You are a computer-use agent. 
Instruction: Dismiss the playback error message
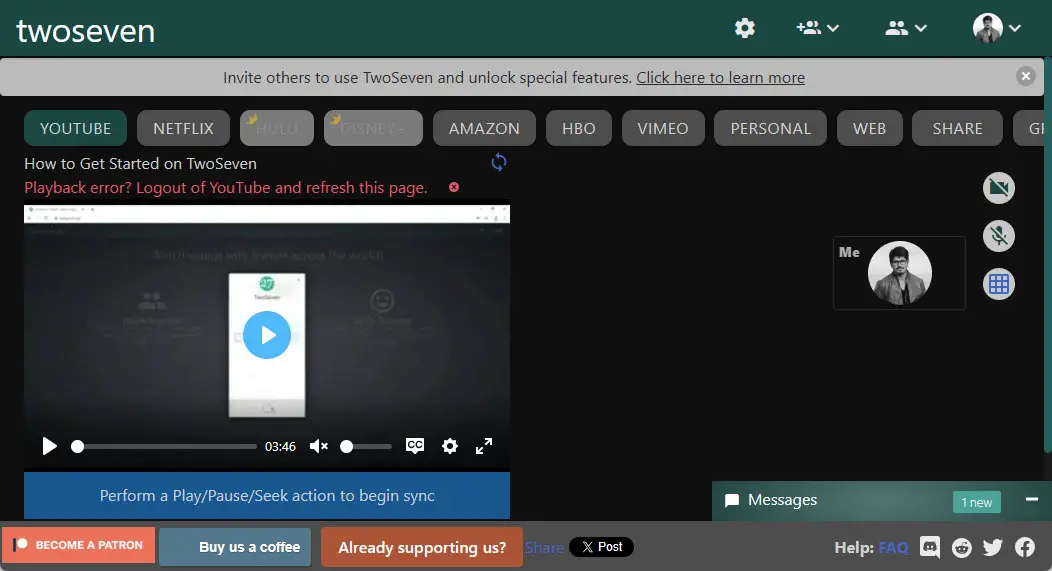click(454, 187)
